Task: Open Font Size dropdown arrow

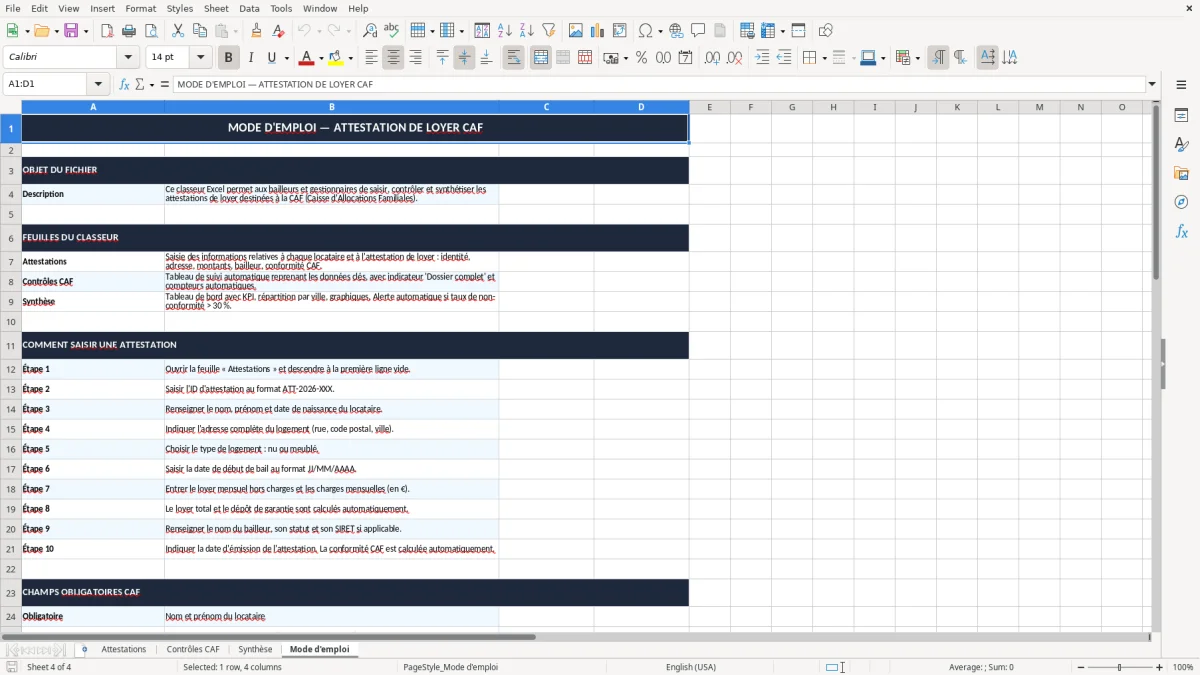Action: coord(201,58)
